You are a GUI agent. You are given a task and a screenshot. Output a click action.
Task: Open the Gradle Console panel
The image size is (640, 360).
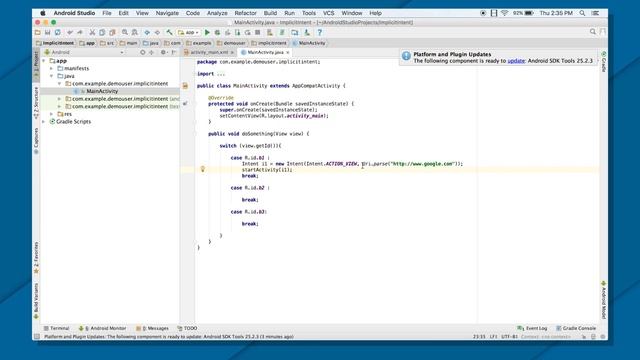pyautogui.click(x=576, y=328)
